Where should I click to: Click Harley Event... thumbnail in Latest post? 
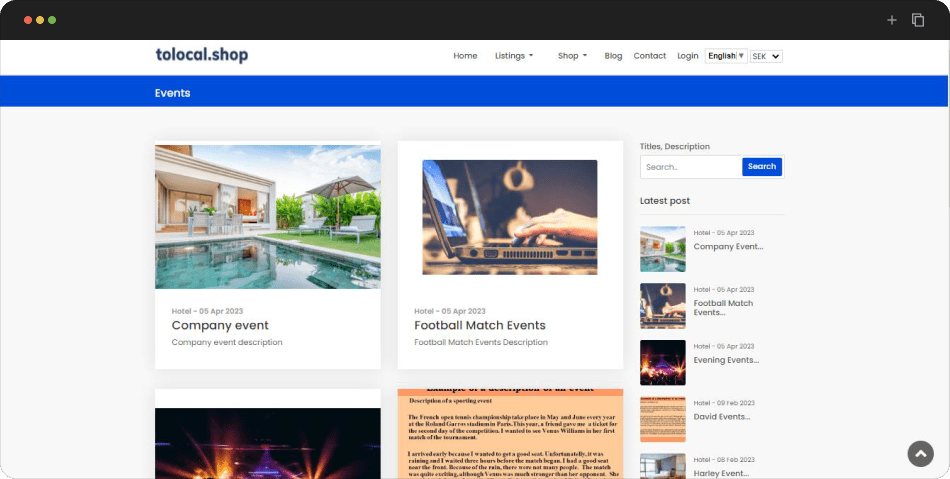point(663,466)
